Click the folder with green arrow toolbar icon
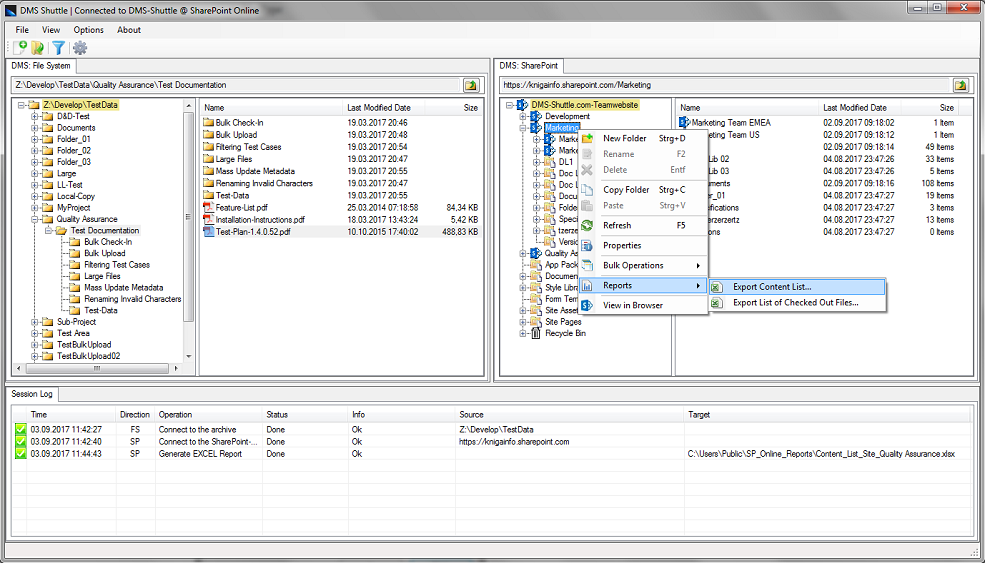Image resolution: width=985 pixels, height=563 pixels. (x=38, y=48)
